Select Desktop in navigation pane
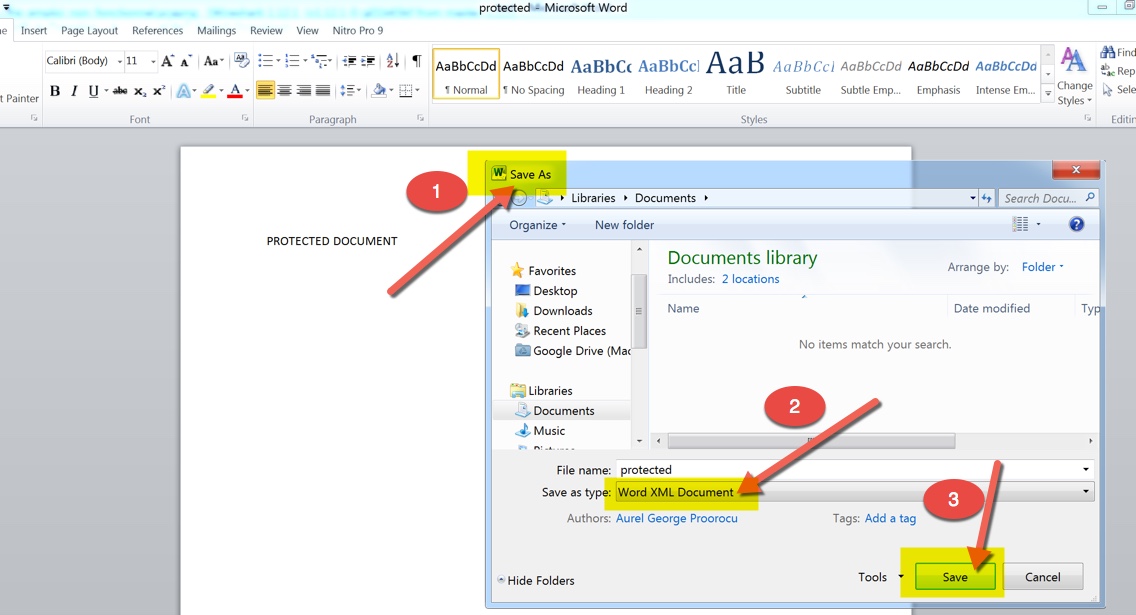Screen dimensions: 1136x615 546,290
